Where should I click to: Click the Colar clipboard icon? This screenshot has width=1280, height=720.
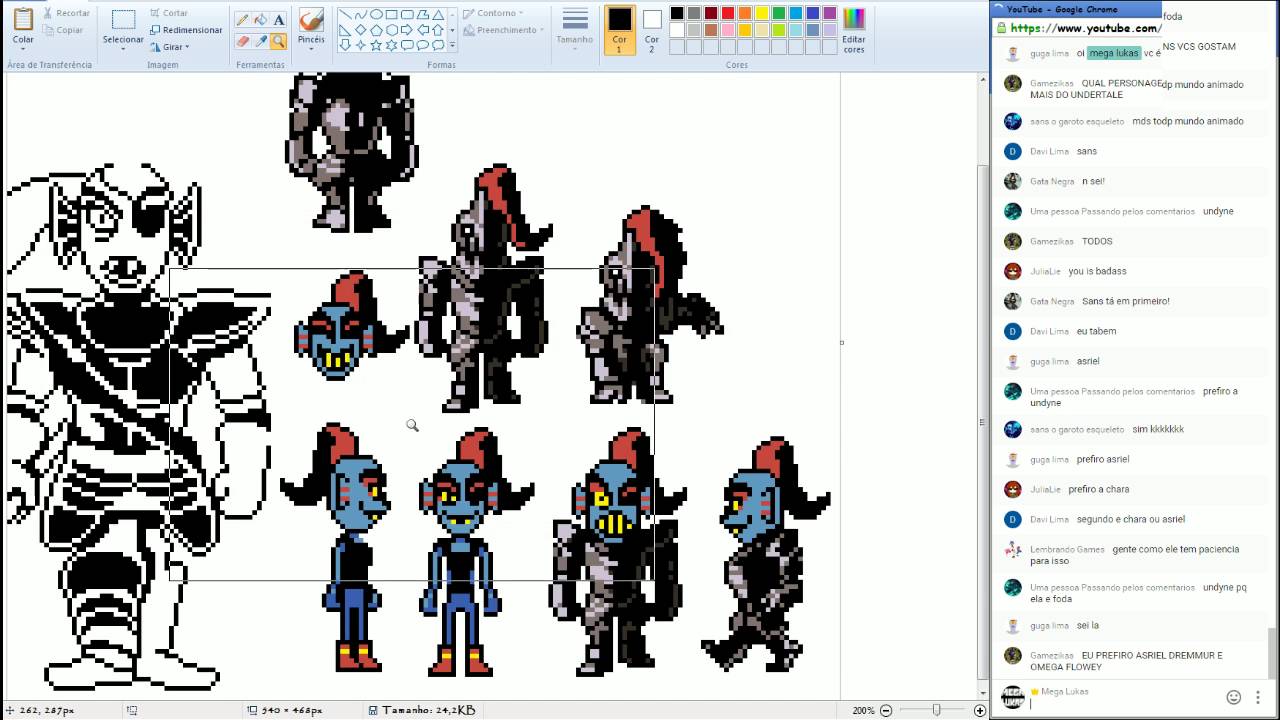23,18
